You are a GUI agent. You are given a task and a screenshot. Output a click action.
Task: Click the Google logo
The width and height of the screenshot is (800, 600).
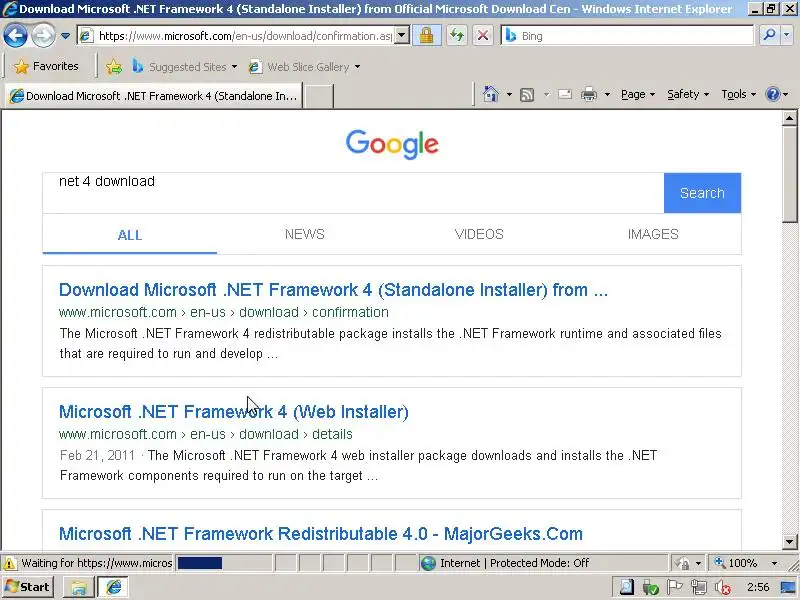click(392, 144)
